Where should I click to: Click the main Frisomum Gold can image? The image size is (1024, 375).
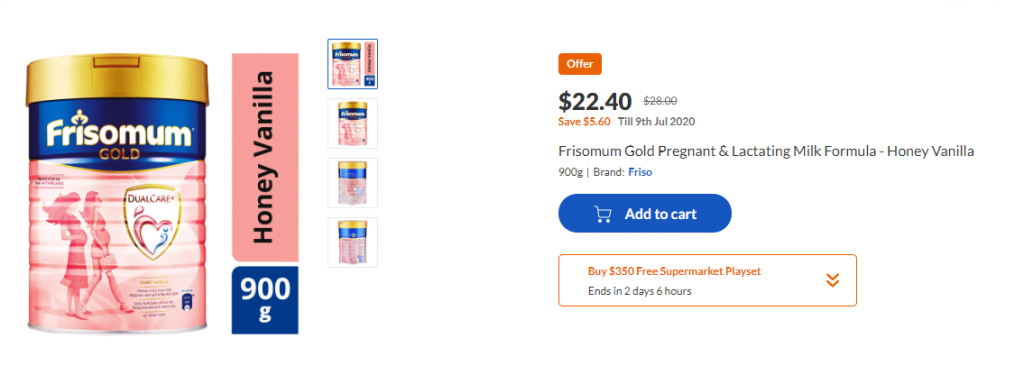coord(118,195)
